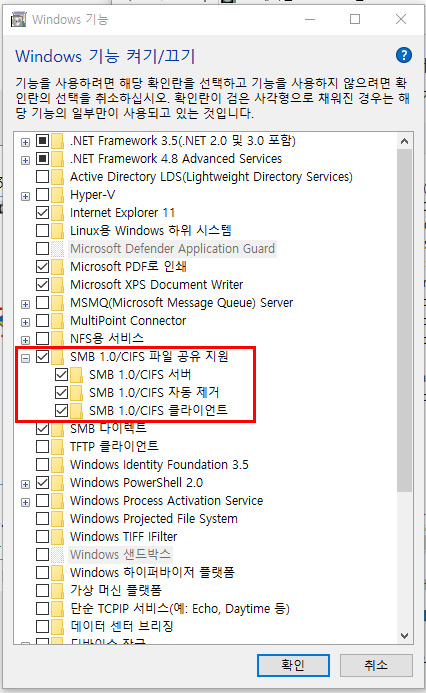Uncheck Microsoft XPS Document Writer

[x=42, y=285]
